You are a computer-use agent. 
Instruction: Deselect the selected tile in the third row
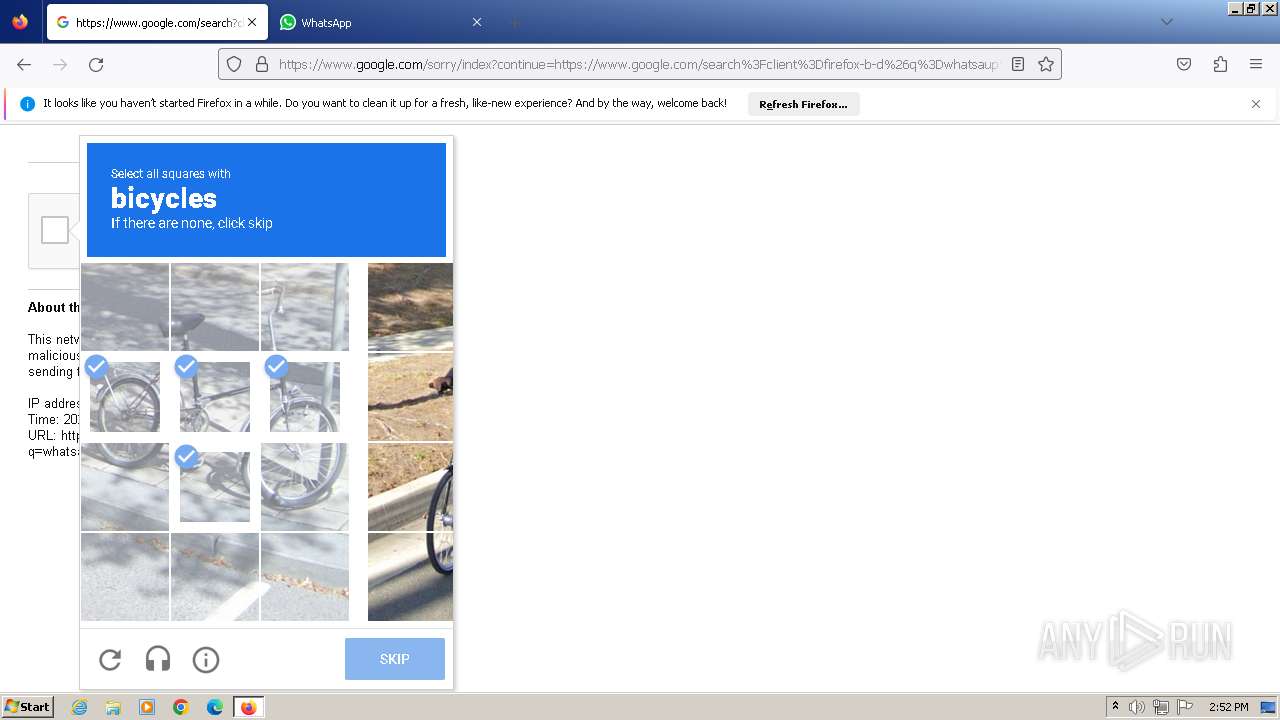[215, 487]
